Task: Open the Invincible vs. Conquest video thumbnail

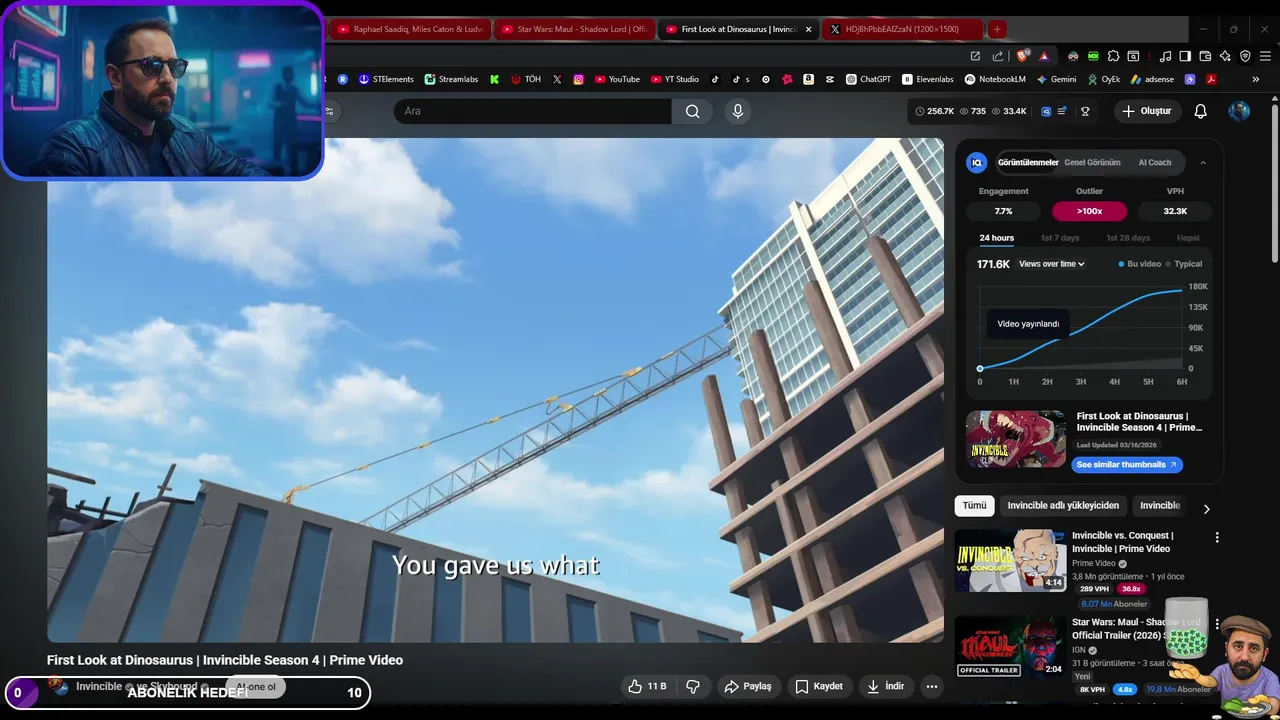Action: click(1010, 560)
